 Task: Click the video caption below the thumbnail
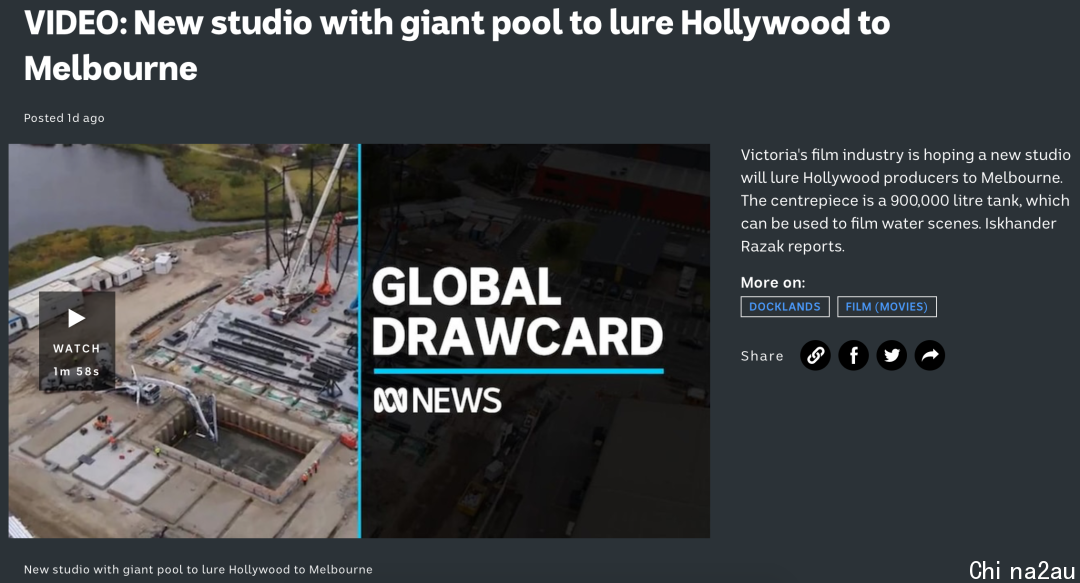pos(198,569)
